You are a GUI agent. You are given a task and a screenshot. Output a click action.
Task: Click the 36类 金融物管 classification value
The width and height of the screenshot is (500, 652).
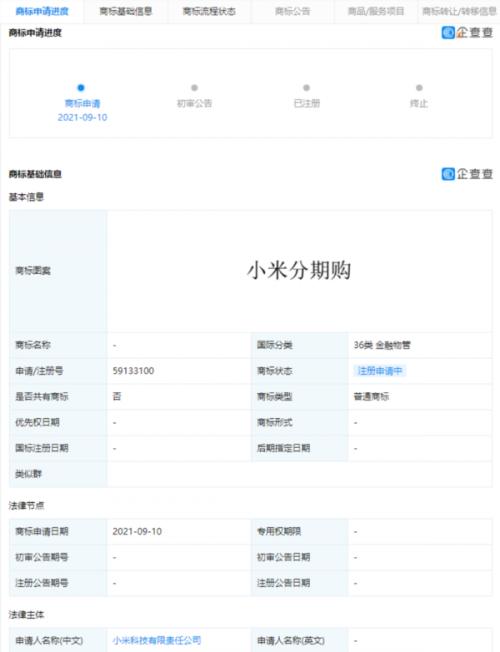tap(382, 345)
